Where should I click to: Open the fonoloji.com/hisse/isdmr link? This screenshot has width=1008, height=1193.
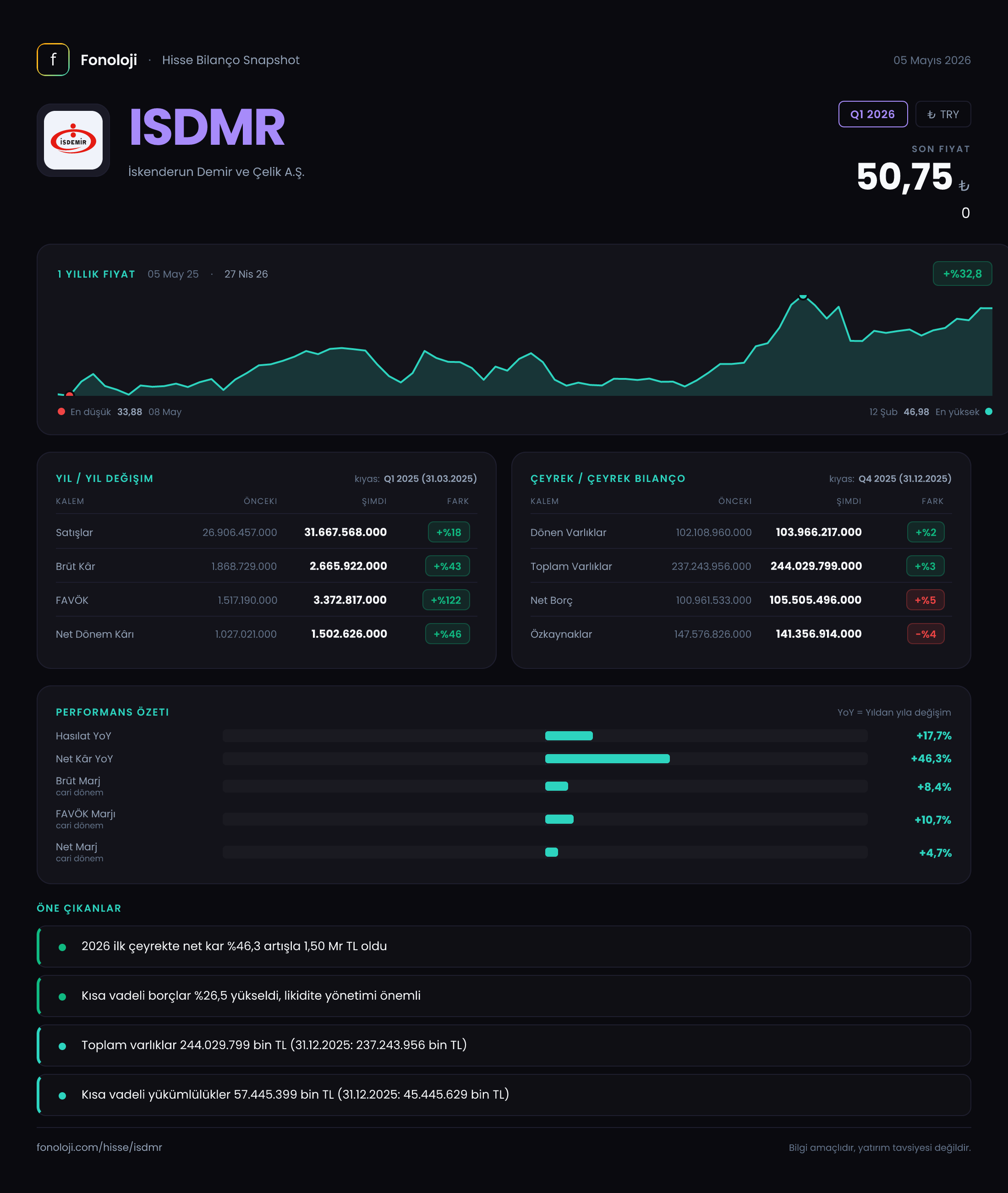tap(99, 1147)
